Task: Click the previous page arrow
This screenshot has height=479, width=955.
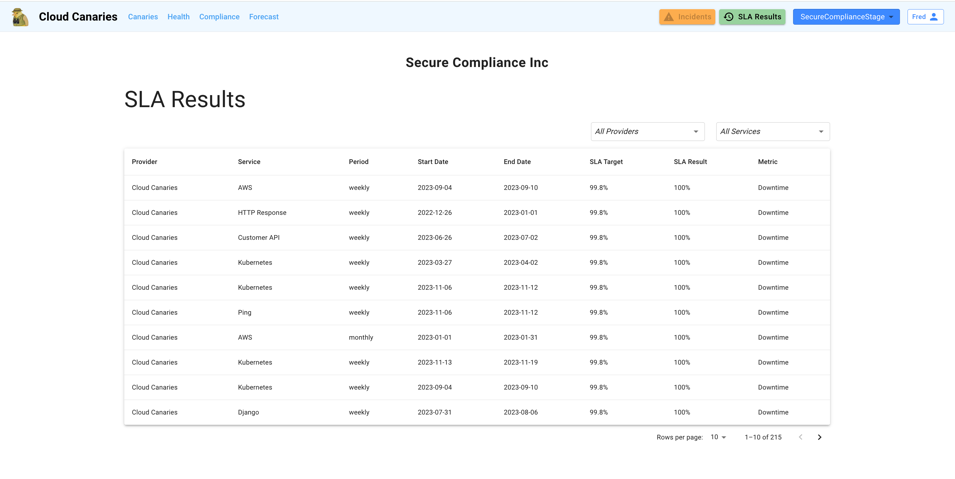Action: pos(800,437)
